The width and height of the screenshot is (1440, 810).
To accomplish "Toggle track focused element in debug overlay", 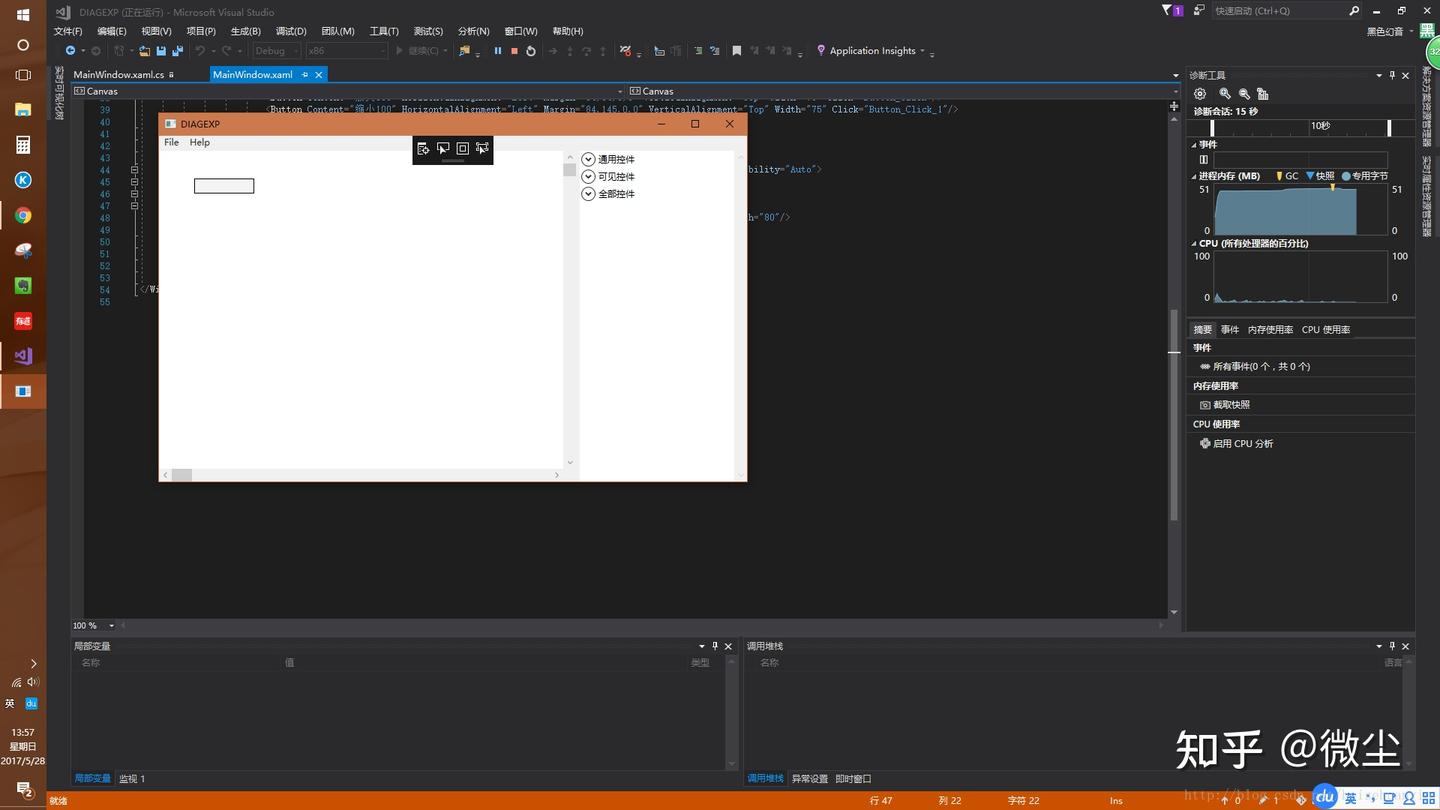I will 482,149.
